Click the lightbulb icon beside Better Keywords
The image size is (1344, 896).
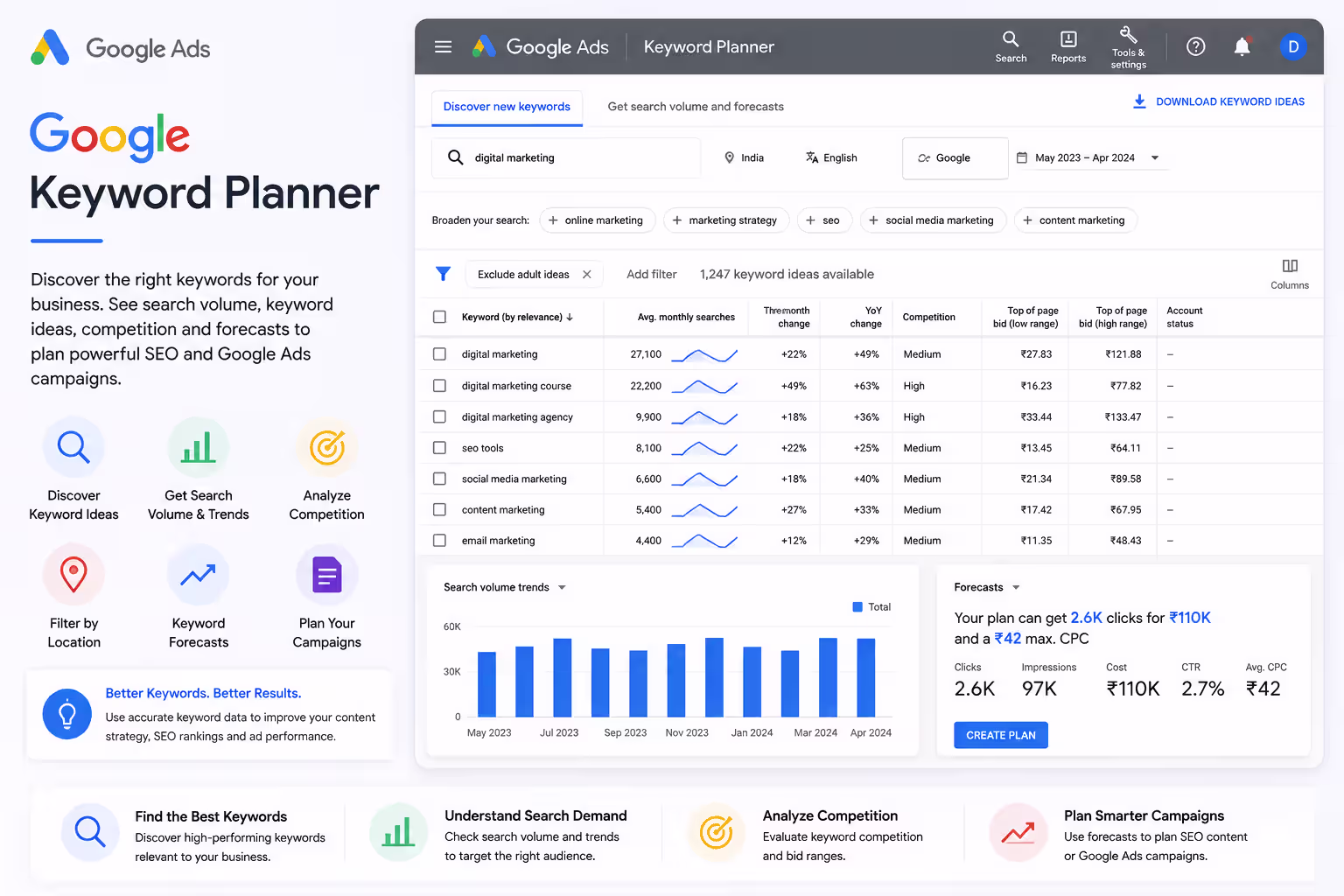click(67, 714)
